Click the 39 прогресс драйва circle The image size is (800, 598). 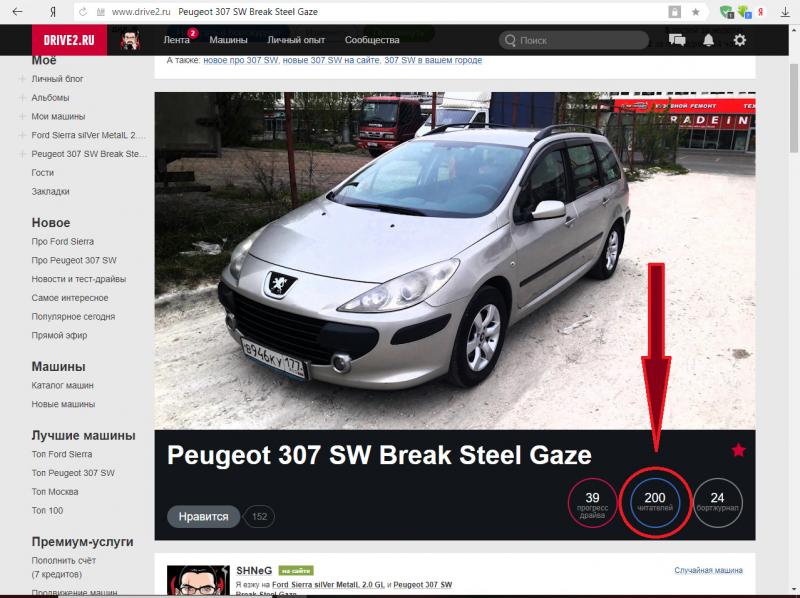[x=592, y=503]
